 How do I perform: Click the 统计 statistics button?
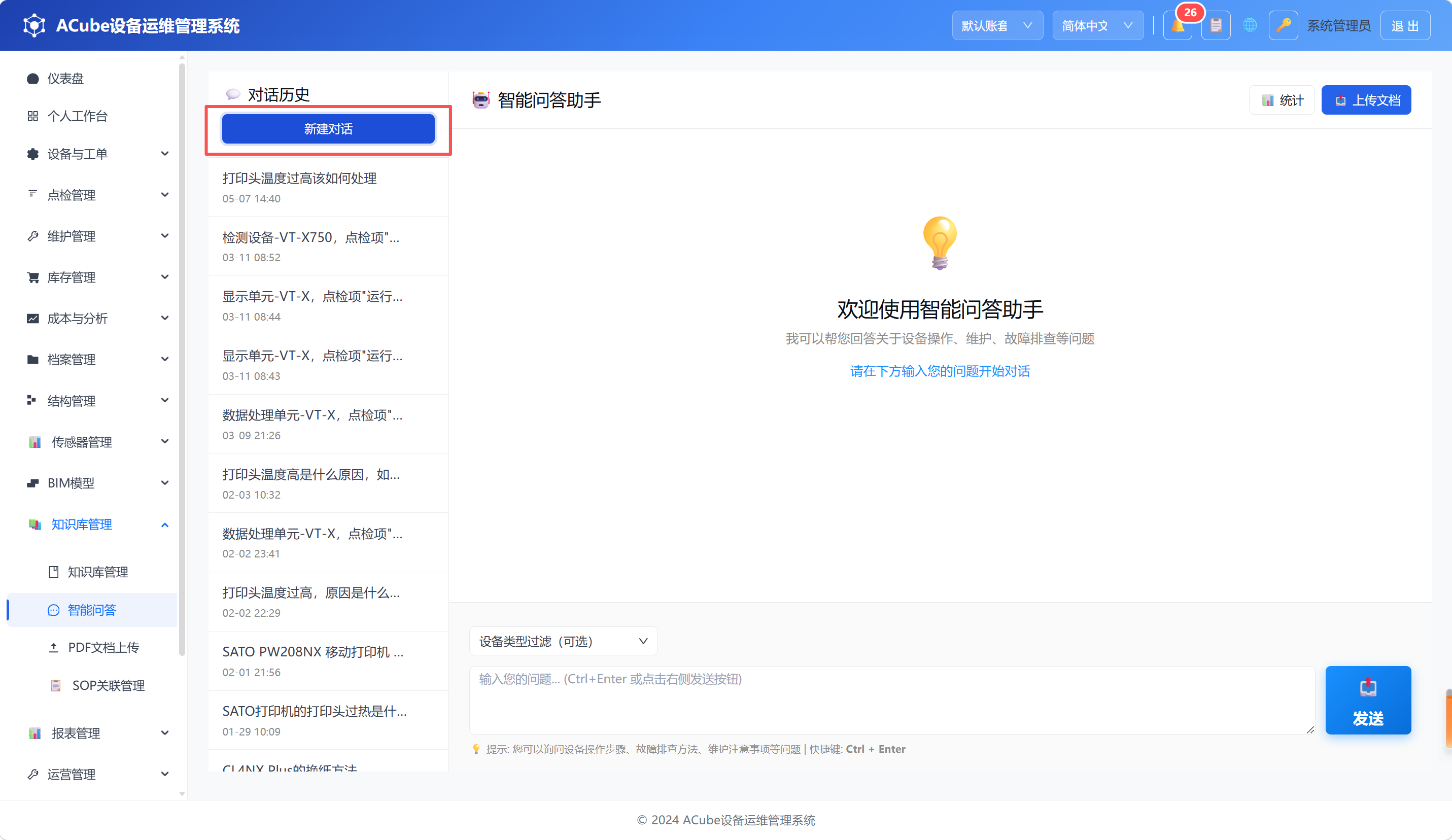pyautogui.click(x=1282, y=100)
